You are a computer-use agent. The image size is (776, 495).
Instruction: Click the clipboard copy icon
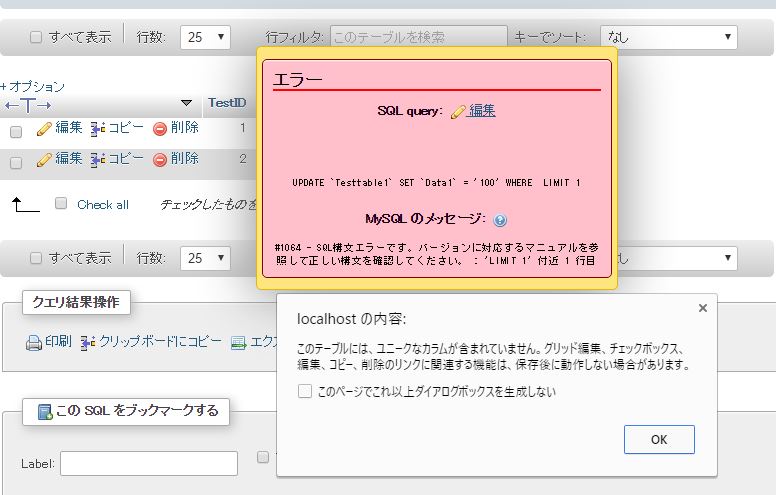pyautogui.click(x=88, y=343)
